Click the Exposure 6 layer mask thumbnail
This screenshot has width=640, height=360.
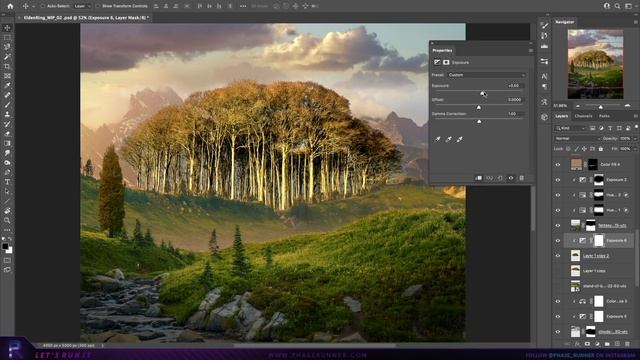coord(598,241)
